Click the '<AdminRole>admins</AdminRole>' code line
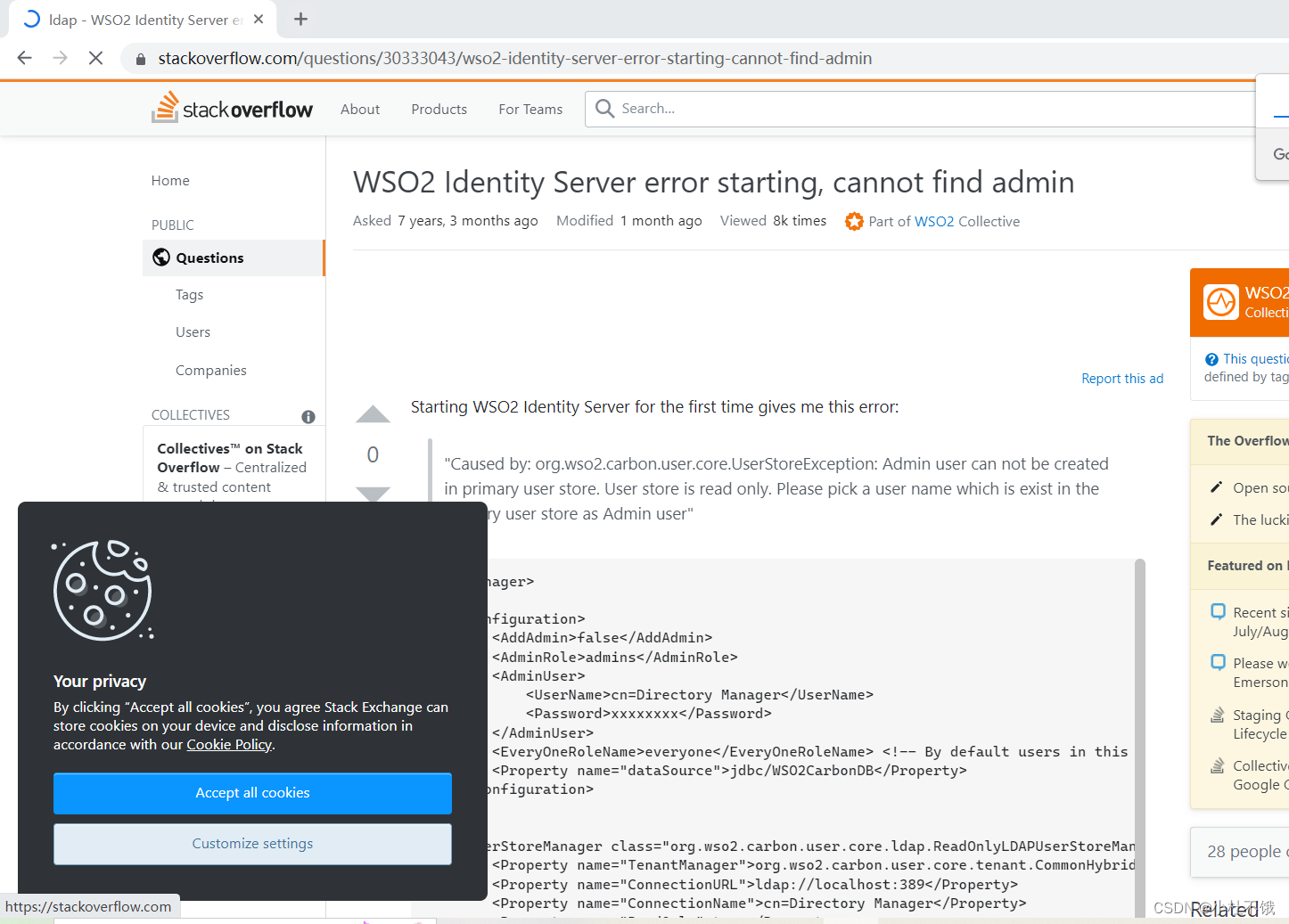This screenshot has width=1289, height=924. coord(615,658)
